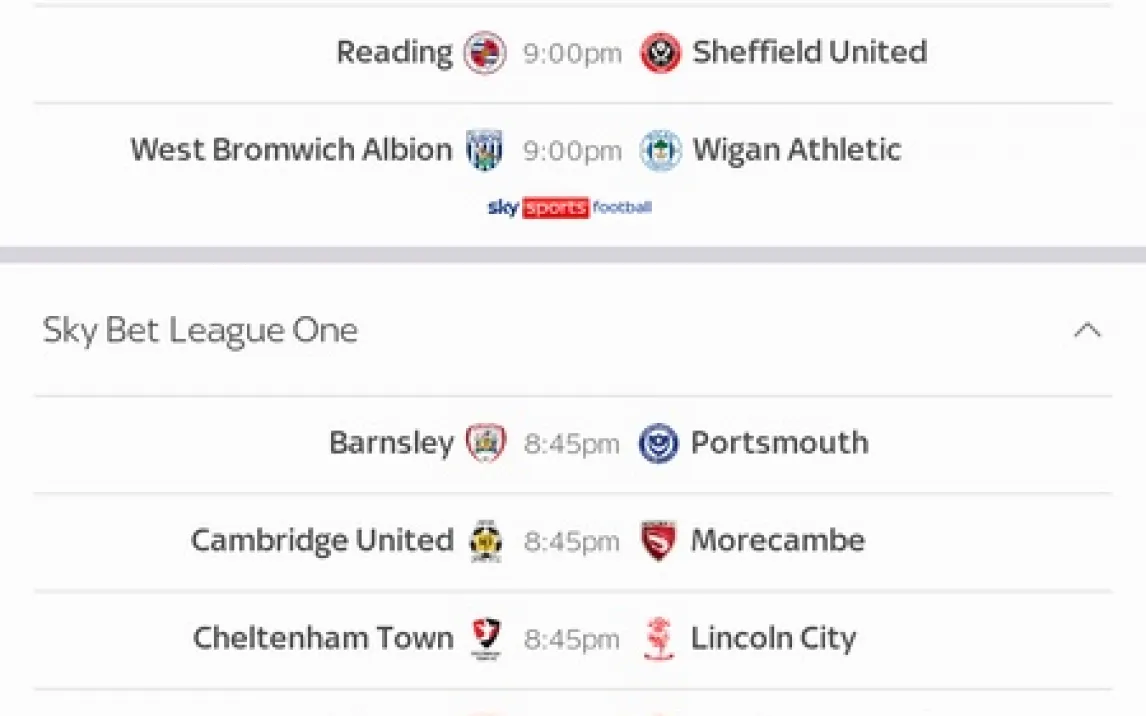
Task: Click the Sky Sports Football logo
Action: 570,208
